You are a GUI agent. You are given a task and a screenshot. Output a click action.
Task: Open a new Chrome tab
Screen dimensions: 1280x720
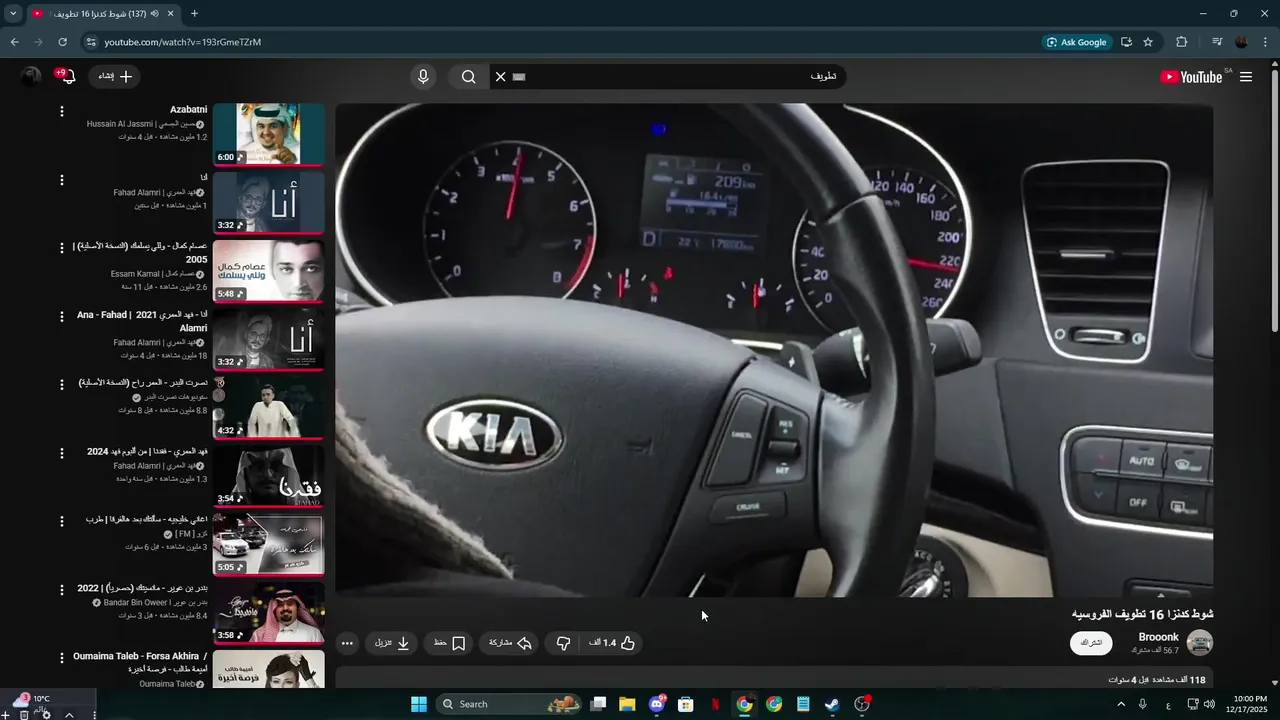(x=194, y=13)
